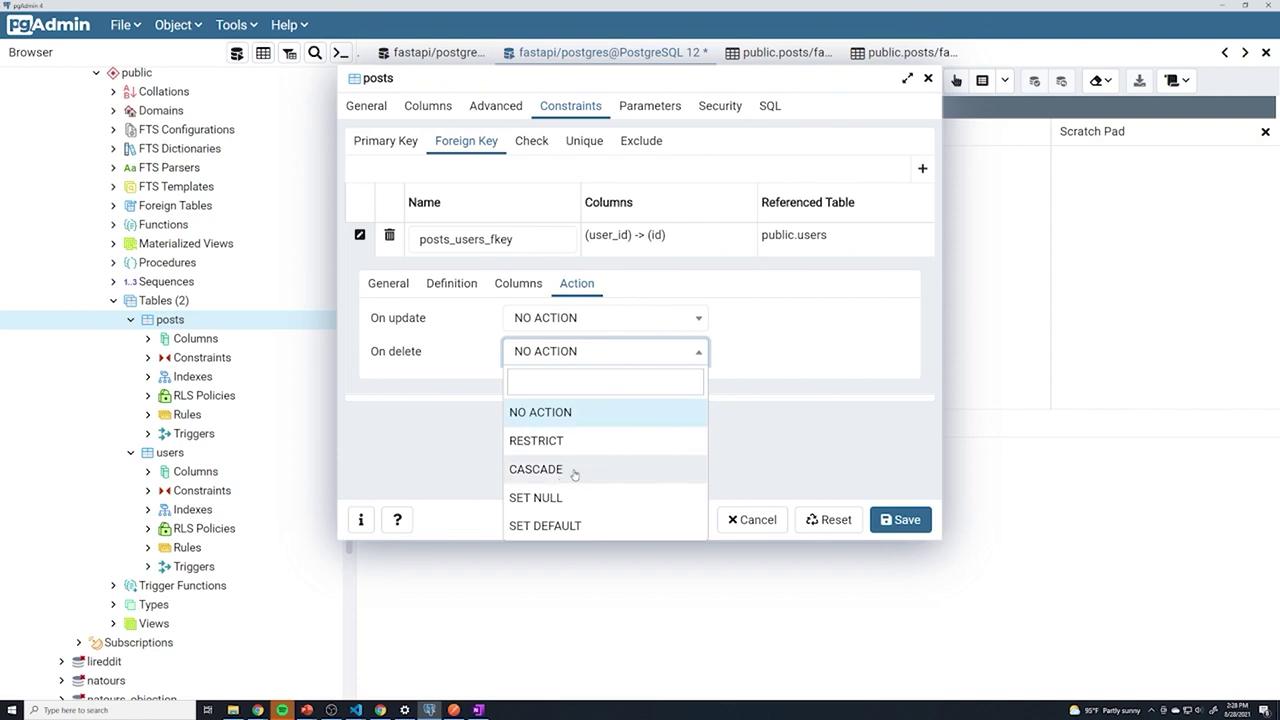Open Visual Studio Code from taskbar
Image resolution: width=1280 pixels, height=720 pixels.
coord(356,710)
